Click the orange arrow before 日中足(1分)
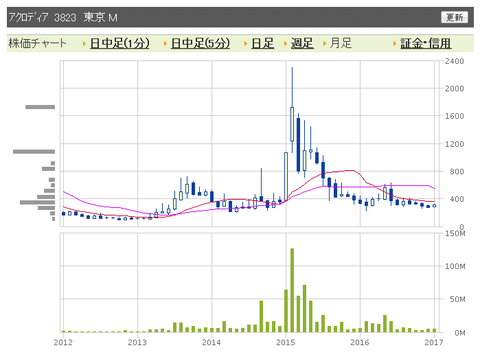The image size is (480, 363). click(84, 44)
